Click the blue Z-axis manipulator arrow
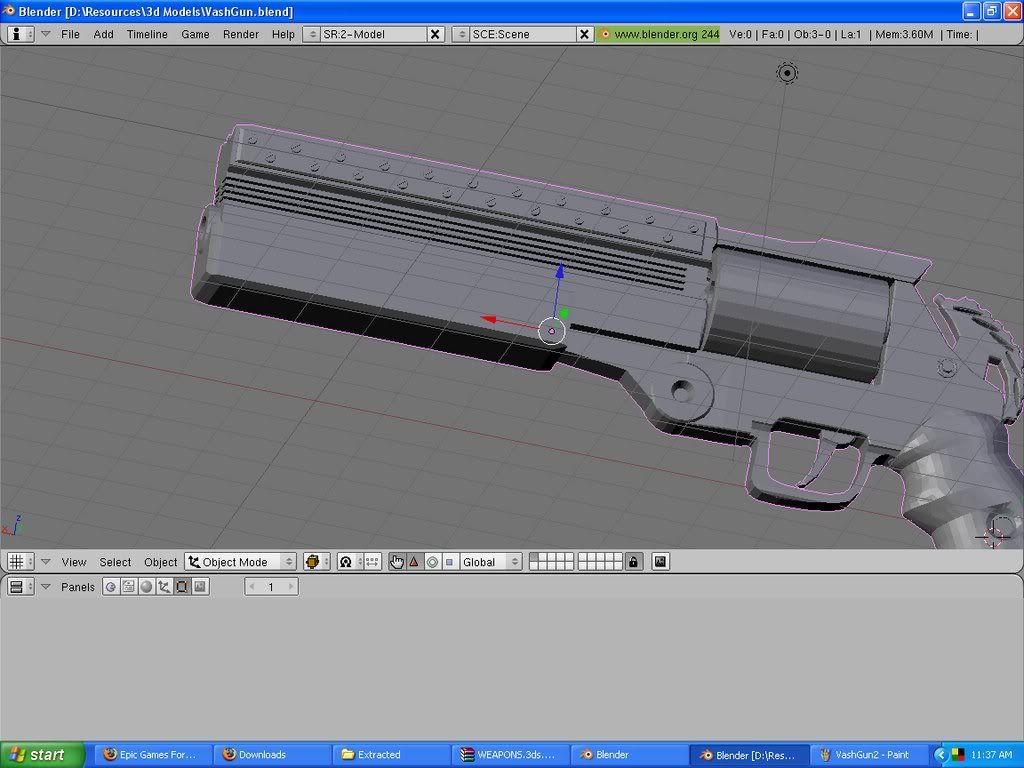Screen dimensions: 1024x768 [560, 270]
